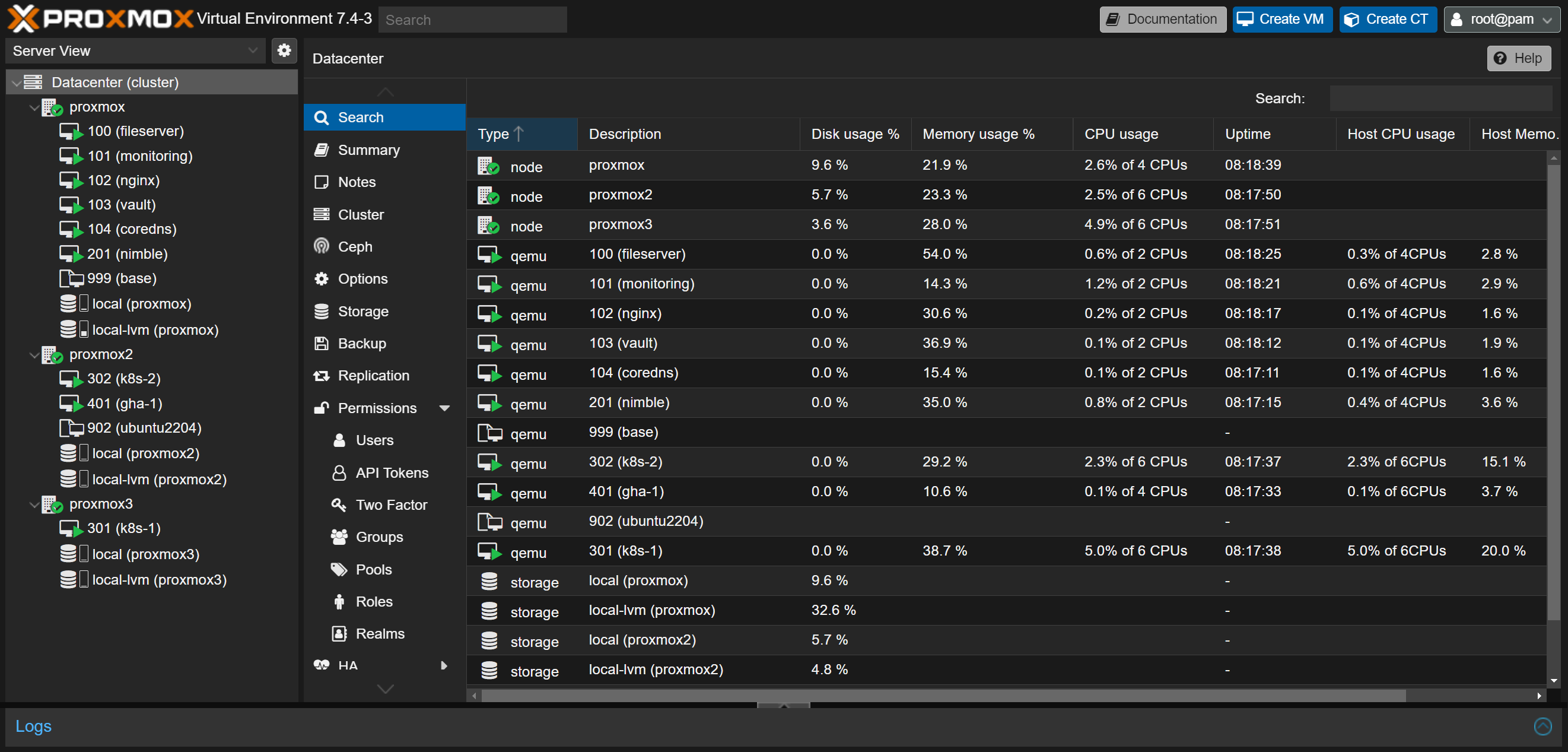
Task: Collapse the Permissions submenu arrow
Action: [444, 408]
